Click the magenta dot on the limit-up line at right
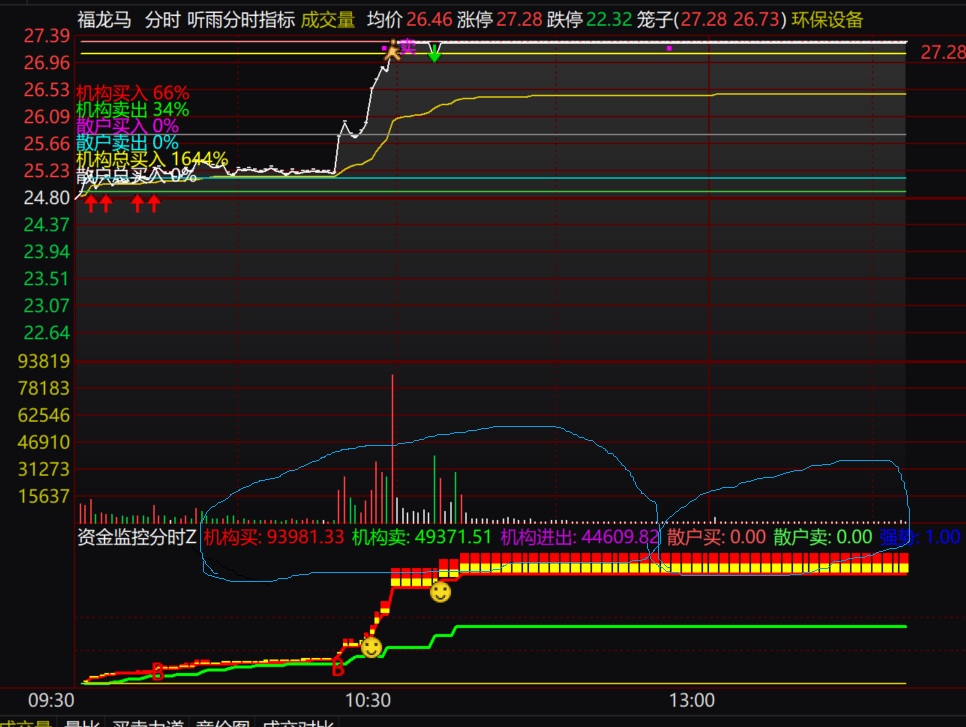 coord(669,47)
